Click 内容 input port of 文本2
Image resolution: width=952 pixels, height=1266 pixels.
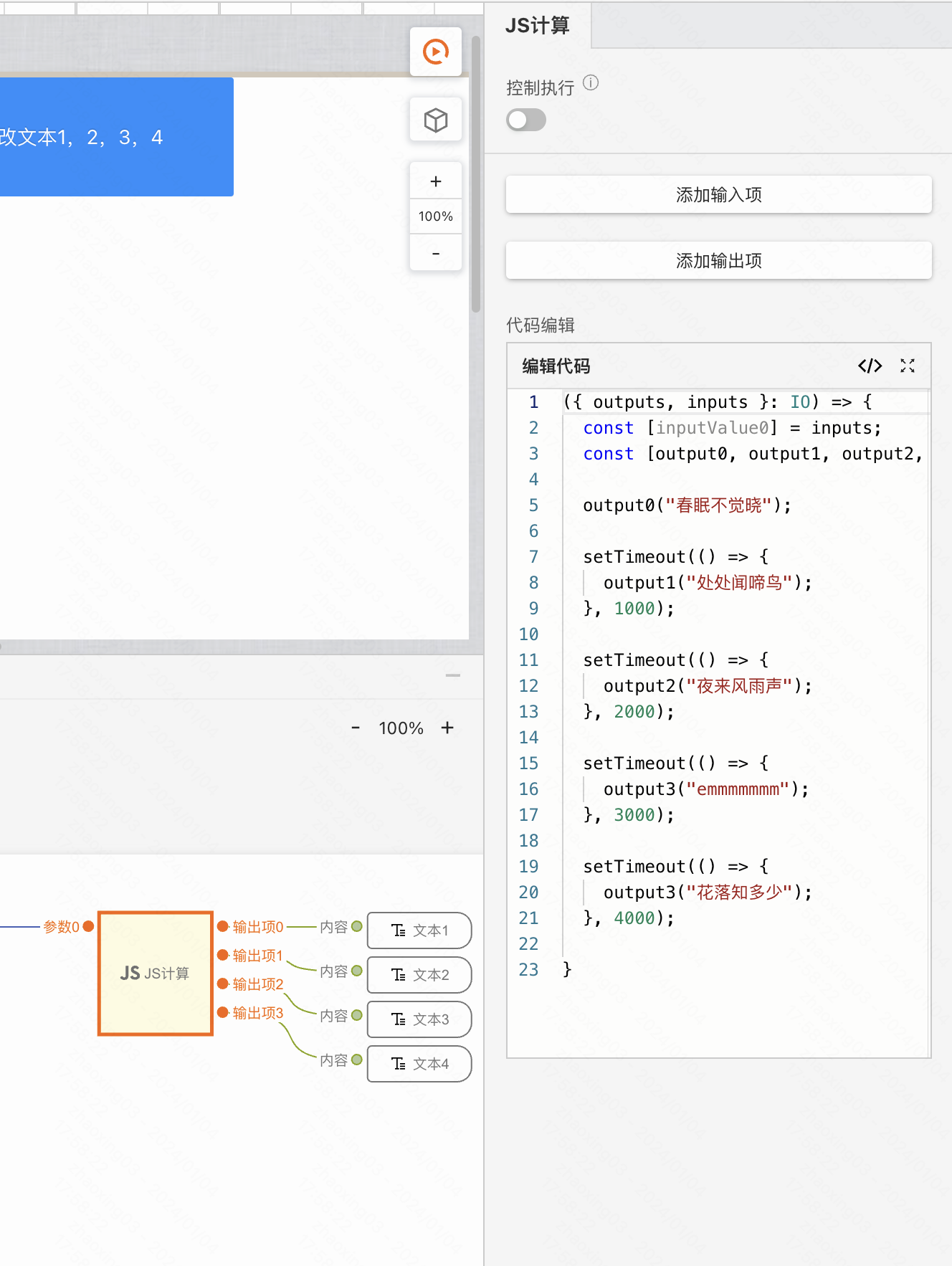pos(357,971)
